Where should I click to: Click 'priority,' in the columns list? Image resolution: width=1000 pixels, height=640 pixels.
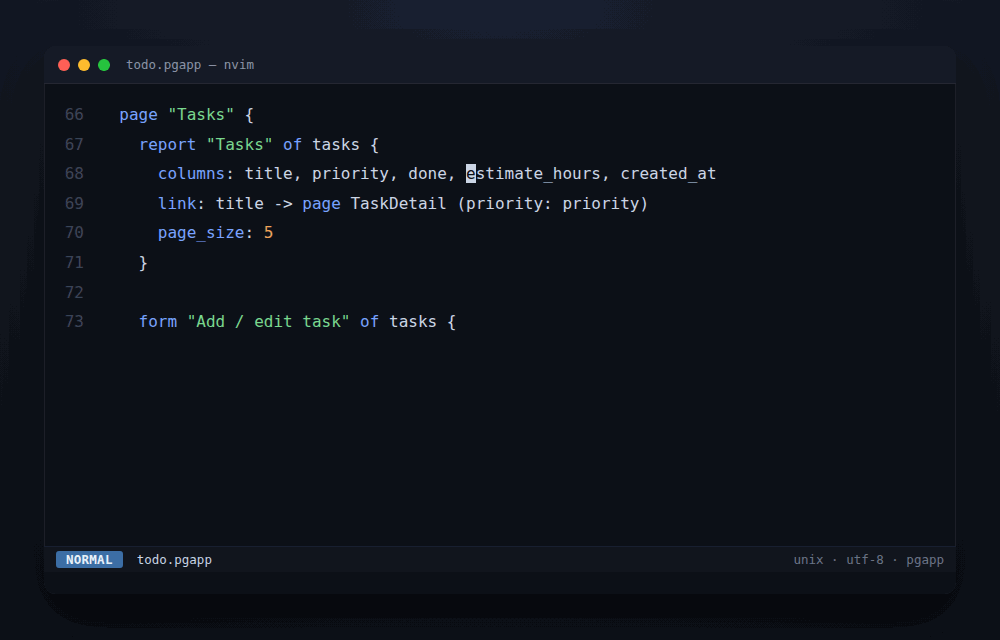click(355, 174)
